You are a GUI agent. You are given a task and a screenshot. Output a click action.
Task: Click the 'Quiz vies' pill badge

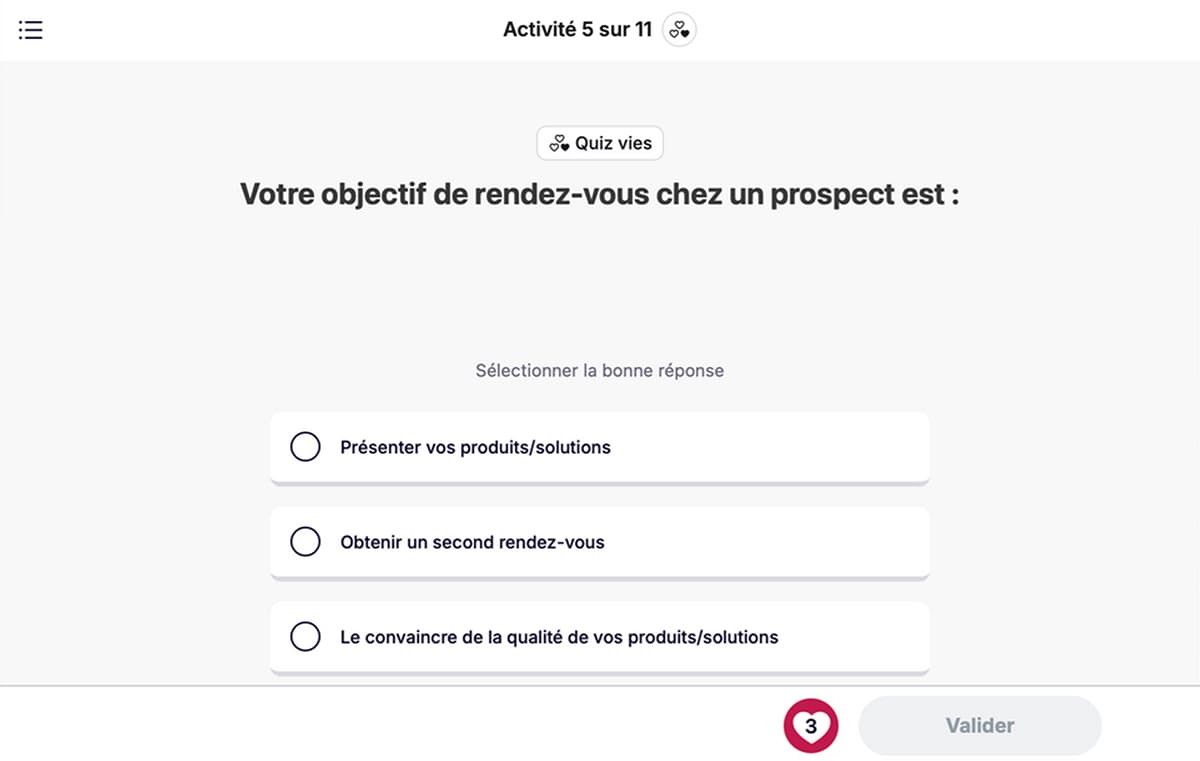point(599,142)
